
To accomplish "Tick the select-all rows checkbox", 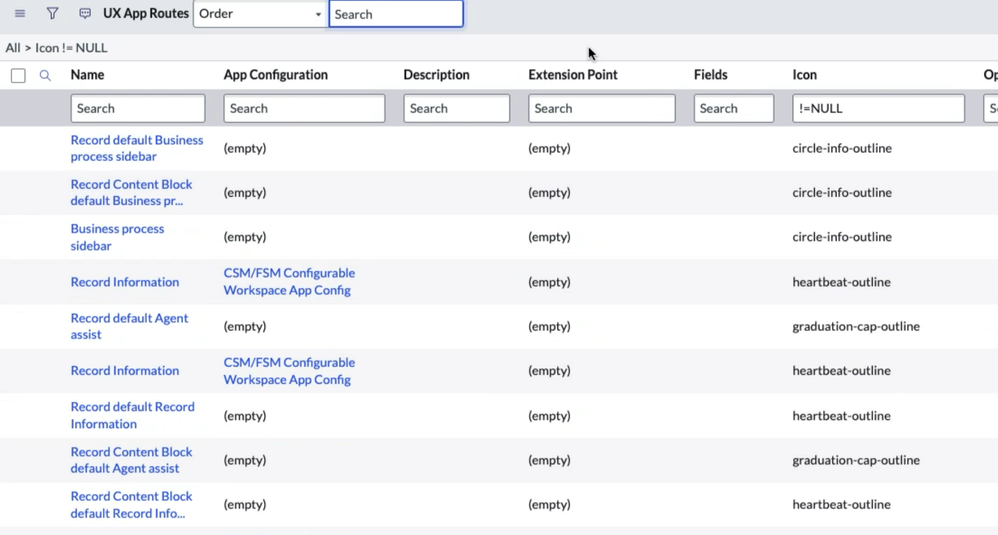I will (18, 76).
